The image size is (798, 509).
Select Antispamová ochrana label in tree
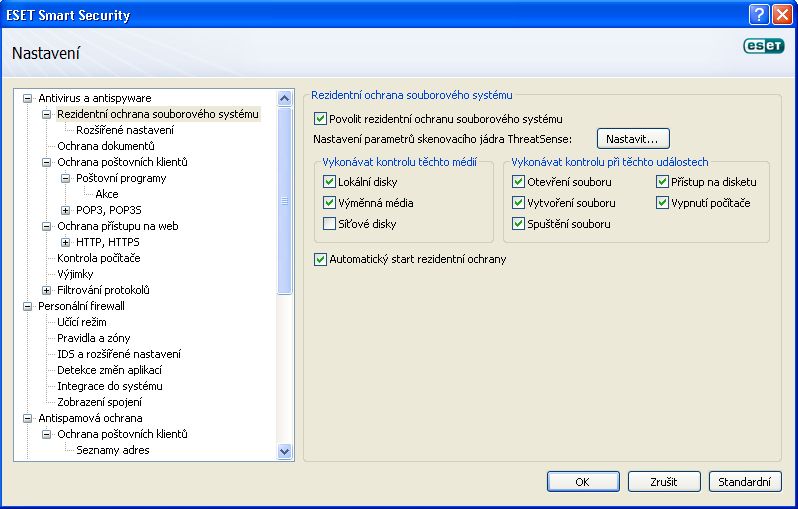pos(90,418)
